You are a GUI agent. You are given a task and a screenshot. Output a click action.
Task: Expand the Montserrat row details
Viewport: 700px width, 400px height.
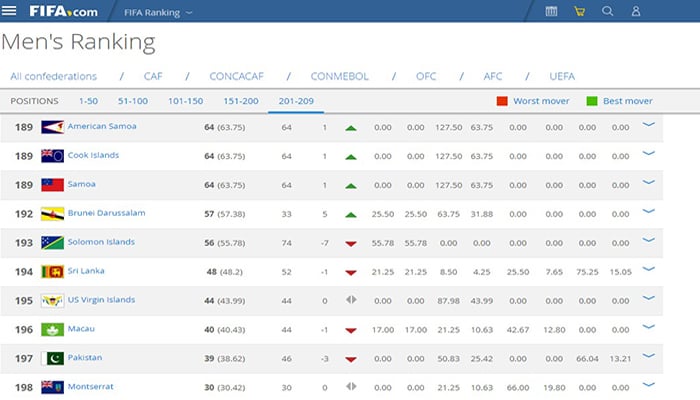click(648, 384)
